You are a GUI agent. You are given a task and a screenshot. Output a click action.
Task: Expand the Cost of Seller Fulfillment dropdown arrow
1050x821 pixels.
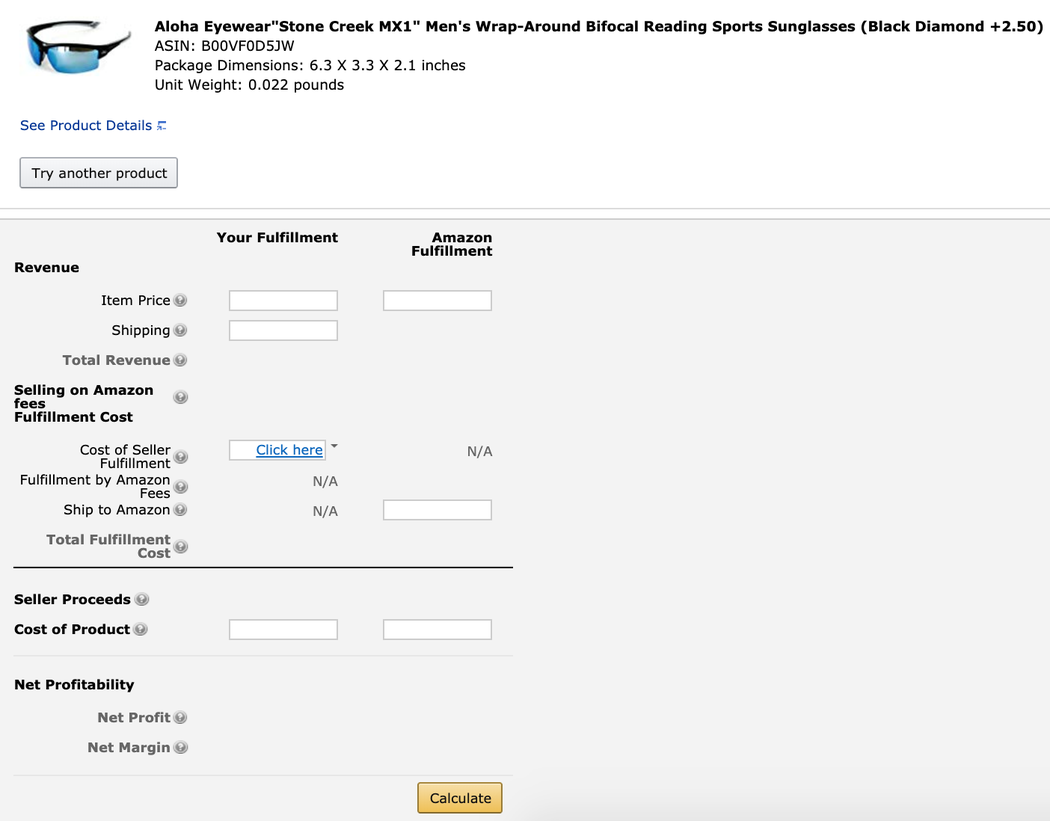334,446
